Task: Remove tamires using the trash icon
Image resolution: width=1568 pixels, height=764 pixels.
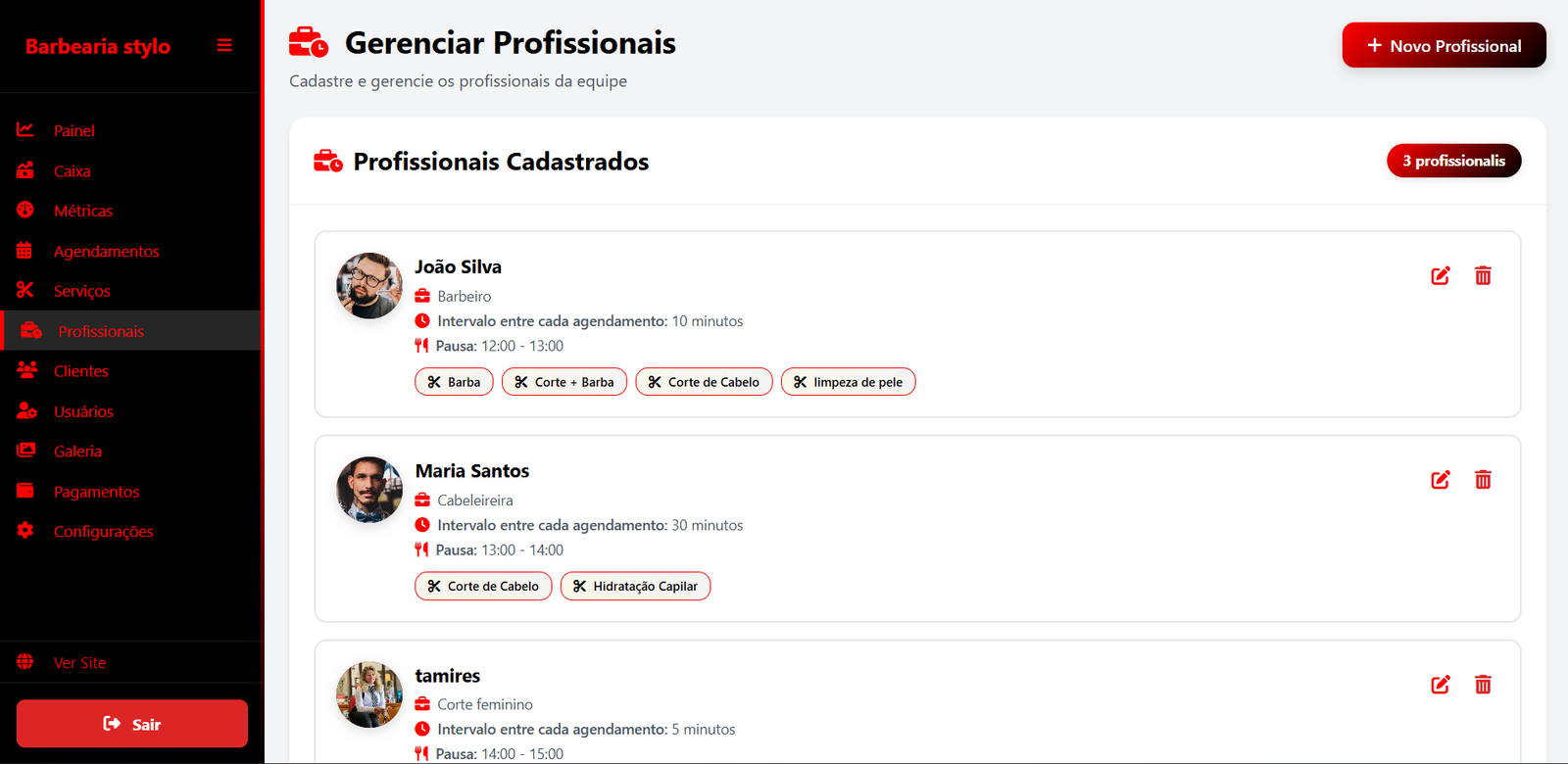Action: pyautogui.click(x=1483, y=685)
